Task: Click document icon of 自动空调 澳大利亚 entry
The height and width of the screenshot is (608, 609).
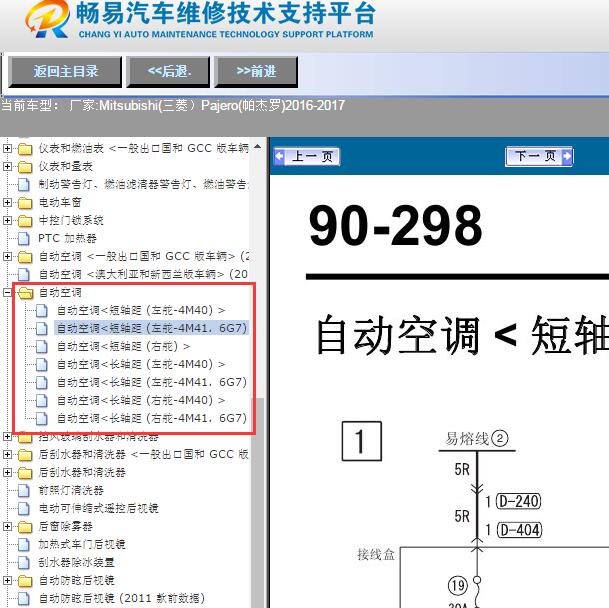Action: click(x=24, y=275)
